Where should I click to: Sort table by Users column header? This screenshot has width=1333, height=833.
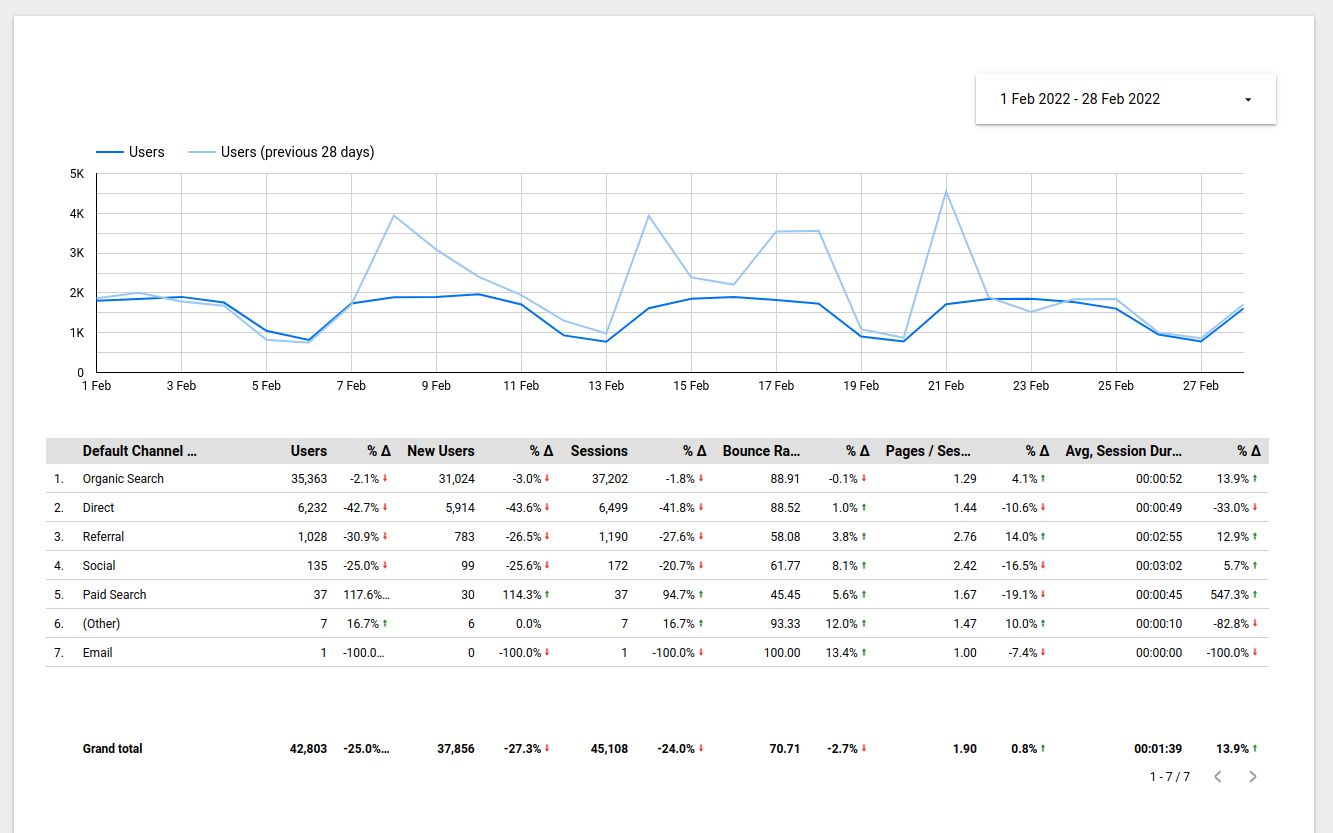309,451
